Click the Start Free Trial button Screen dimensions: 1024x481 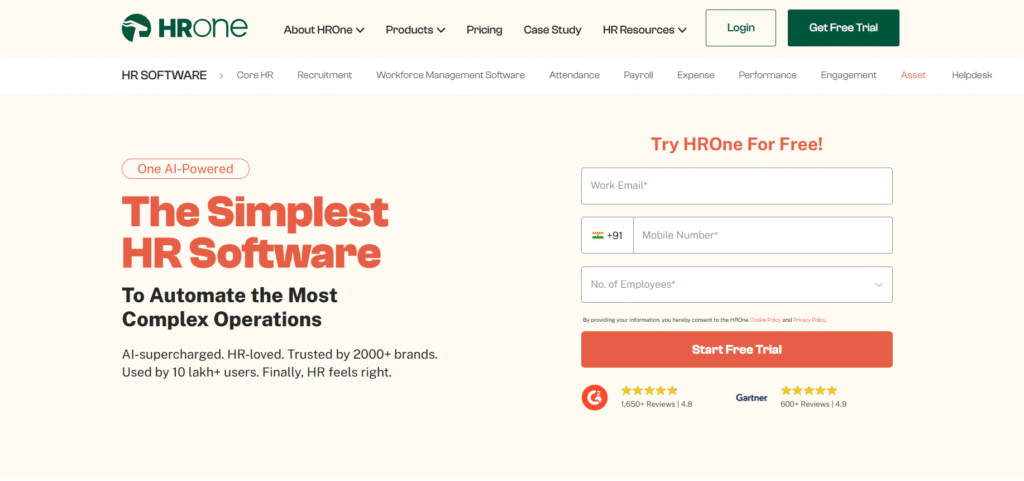(x=737, y=349)
